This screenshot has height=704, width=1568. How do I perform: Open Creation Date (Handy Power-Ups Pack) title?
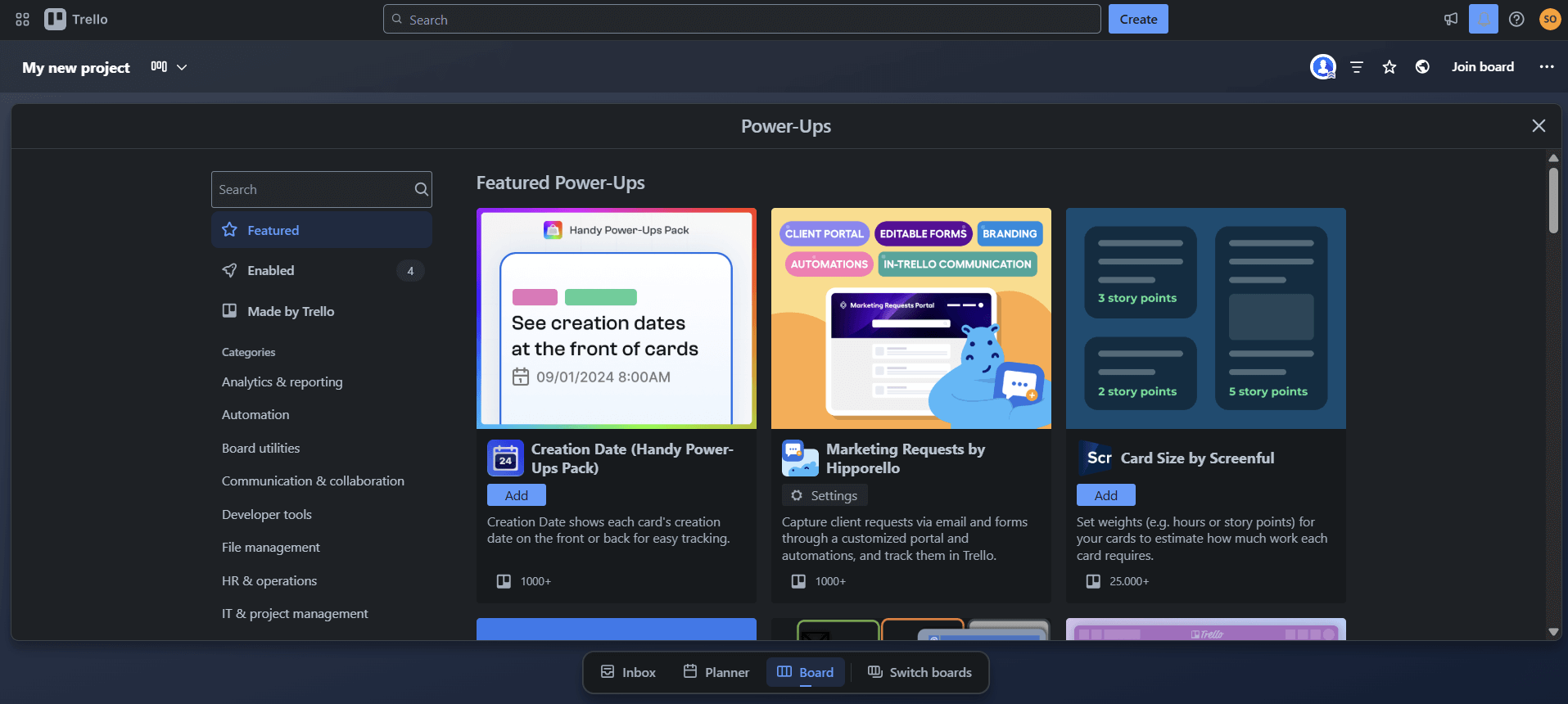632,458
